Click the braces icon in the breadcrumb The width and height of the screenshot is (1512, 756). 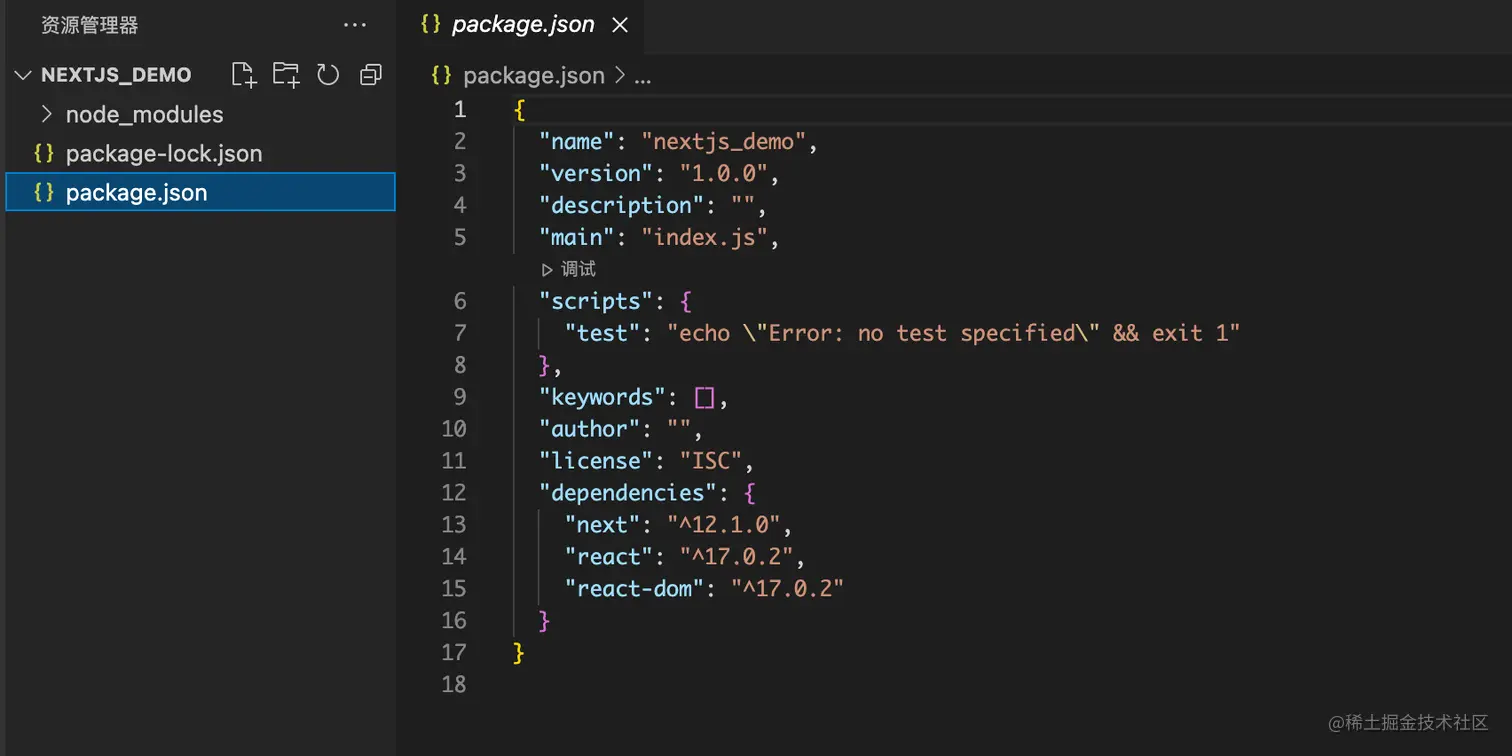tap(442, 76)
